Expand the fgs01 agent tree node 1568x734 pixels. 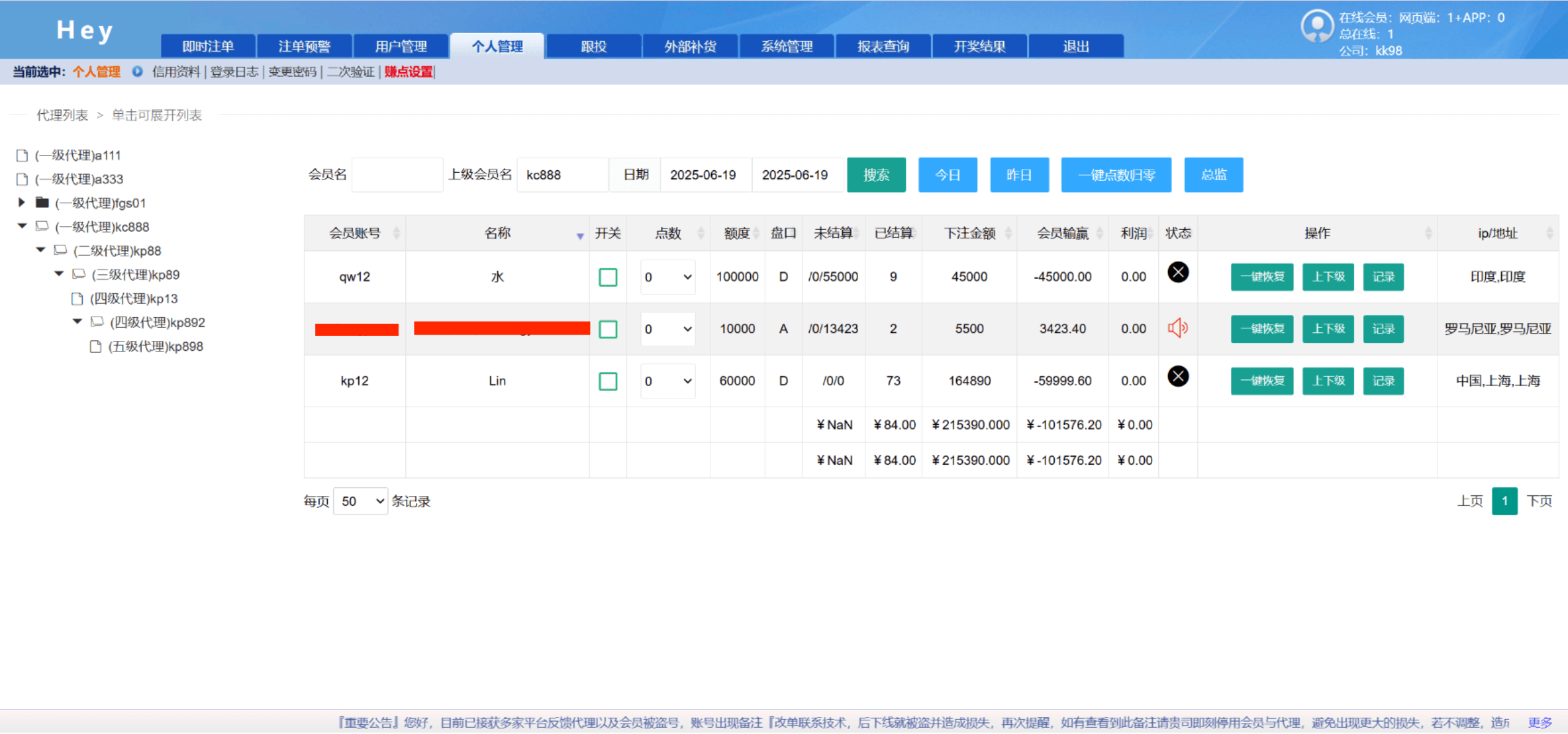point(22,203)
